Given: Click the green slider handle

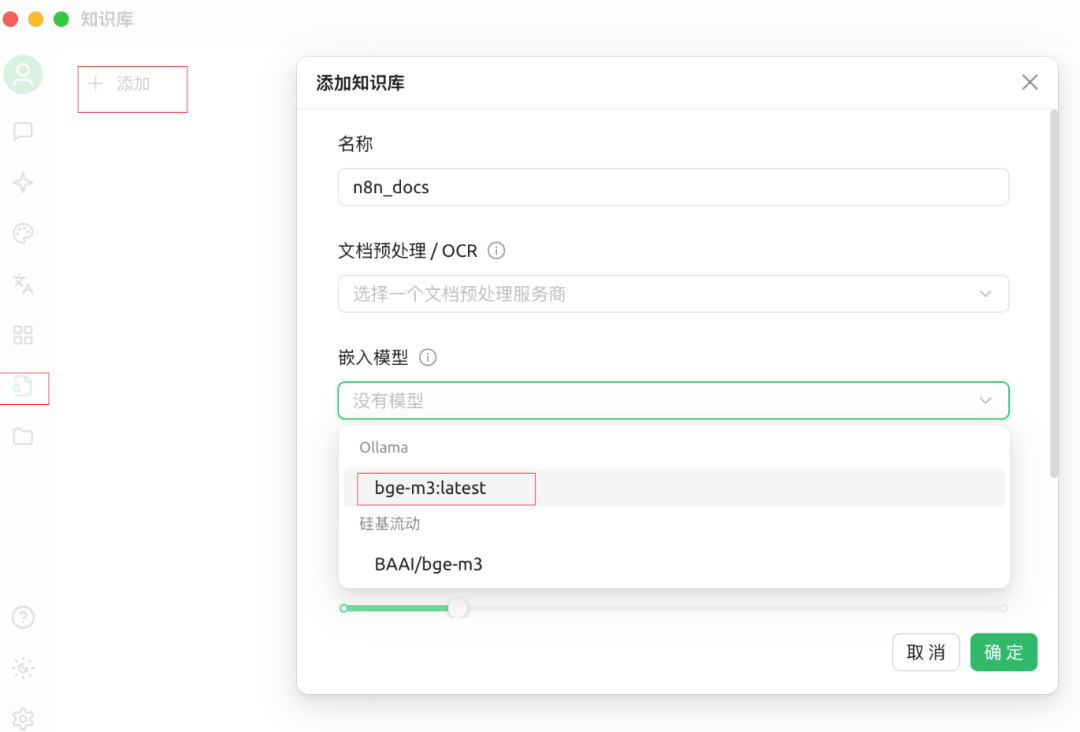Looking at the screenshot, I should (x=457, y=608).
